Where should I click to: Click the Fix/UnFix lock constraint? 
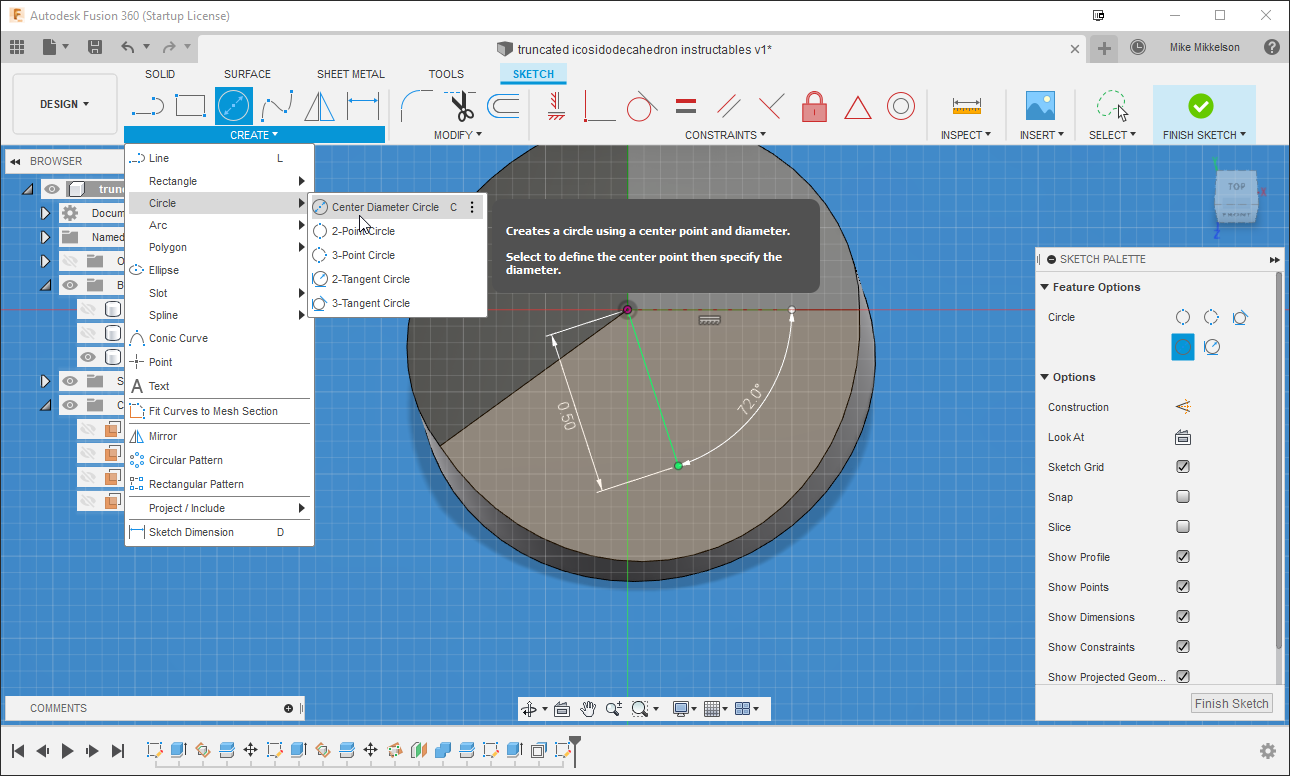point(814,105)
